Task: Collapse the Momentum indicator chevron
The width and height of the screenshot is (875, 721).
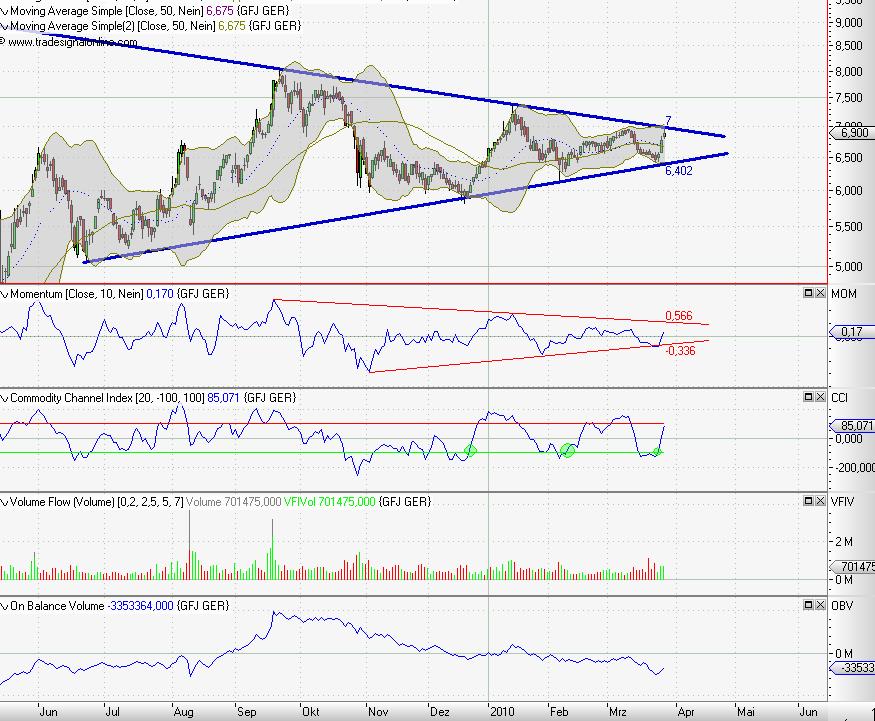Action: point(4,294)
